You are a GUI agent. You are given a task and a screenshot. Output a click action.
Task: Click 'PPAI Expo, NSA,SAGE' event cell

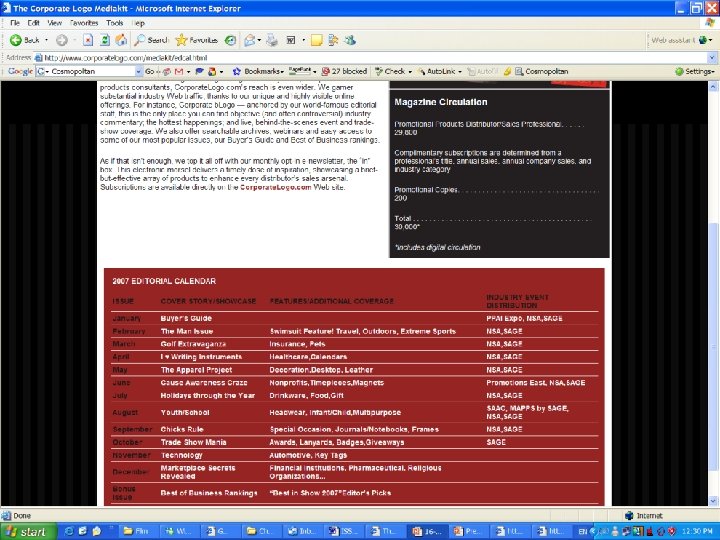coord(524,318)
